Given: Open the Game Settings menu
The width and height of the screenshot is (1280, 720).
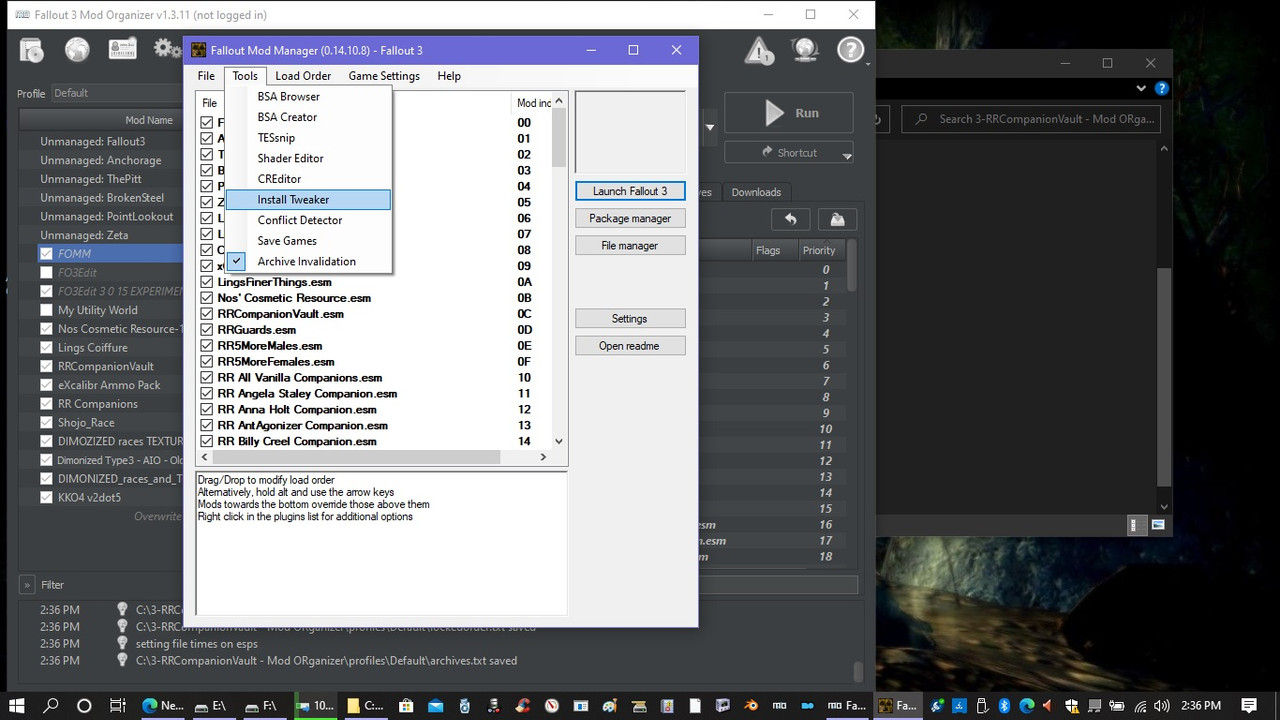Looking at the screenshot, I should click(x=384, y=76).
